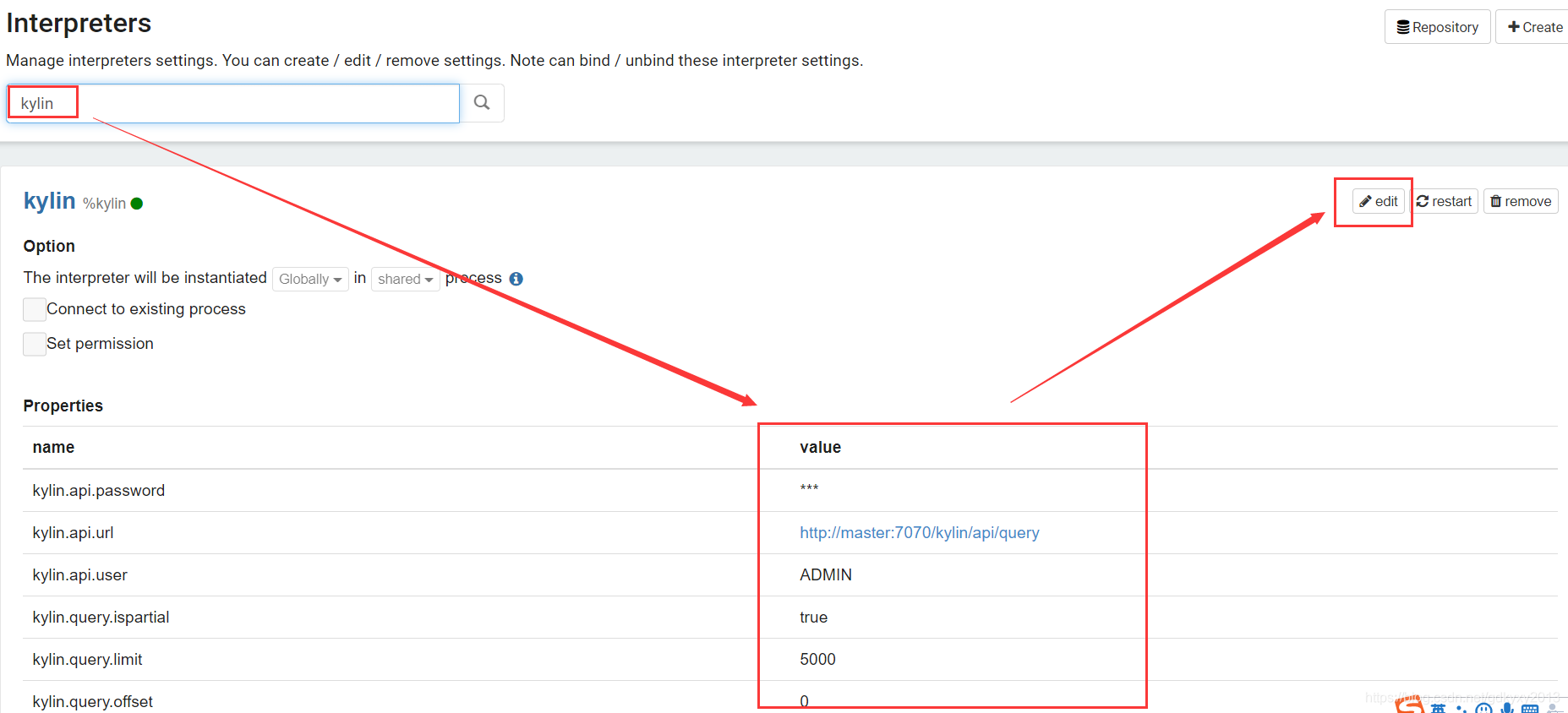The image size is (1568, 713).
Task: Edit the kylin interpreter settings
Action: (x=1378, y=201)
